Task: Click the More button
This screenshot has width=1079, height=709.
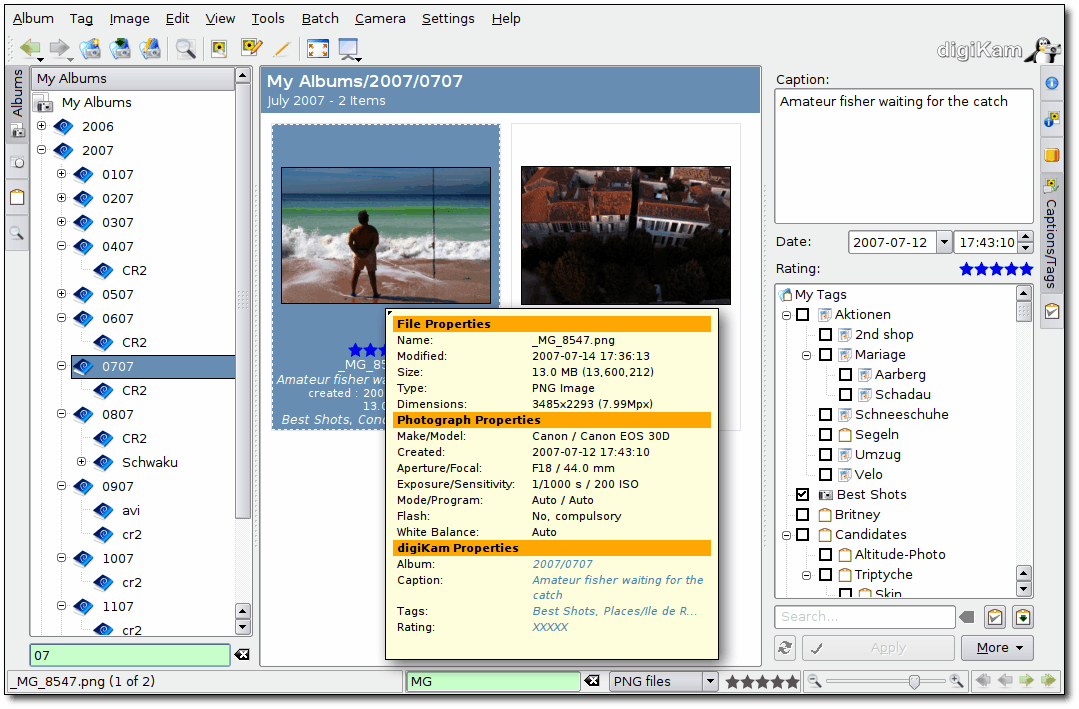Action: pyautogui.click(x=999, y=648)
